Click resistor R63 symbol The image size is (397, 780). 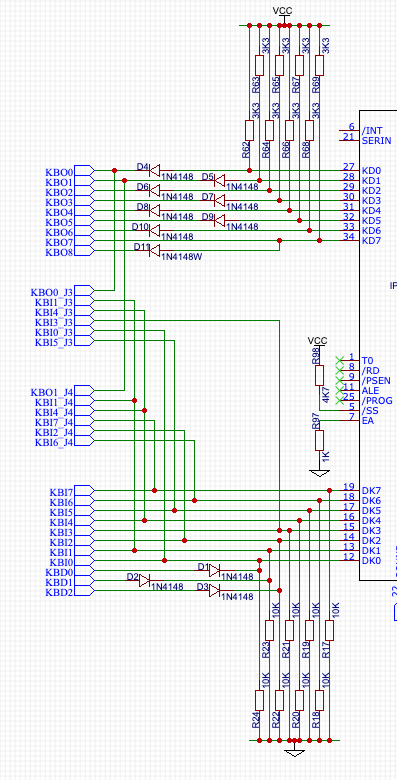click(259, 65)
